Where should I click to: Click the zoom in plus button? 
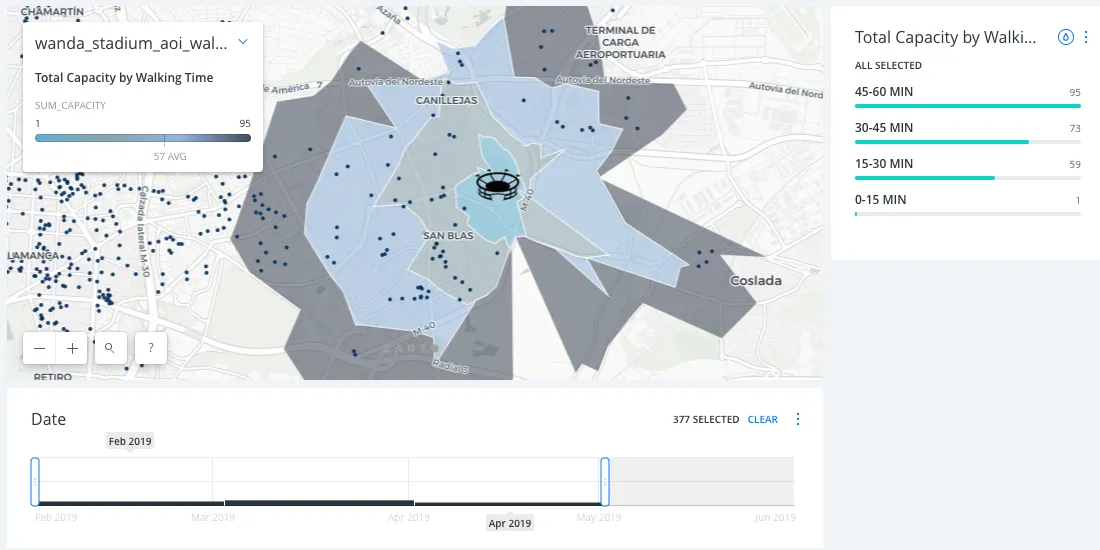point(73,348)
